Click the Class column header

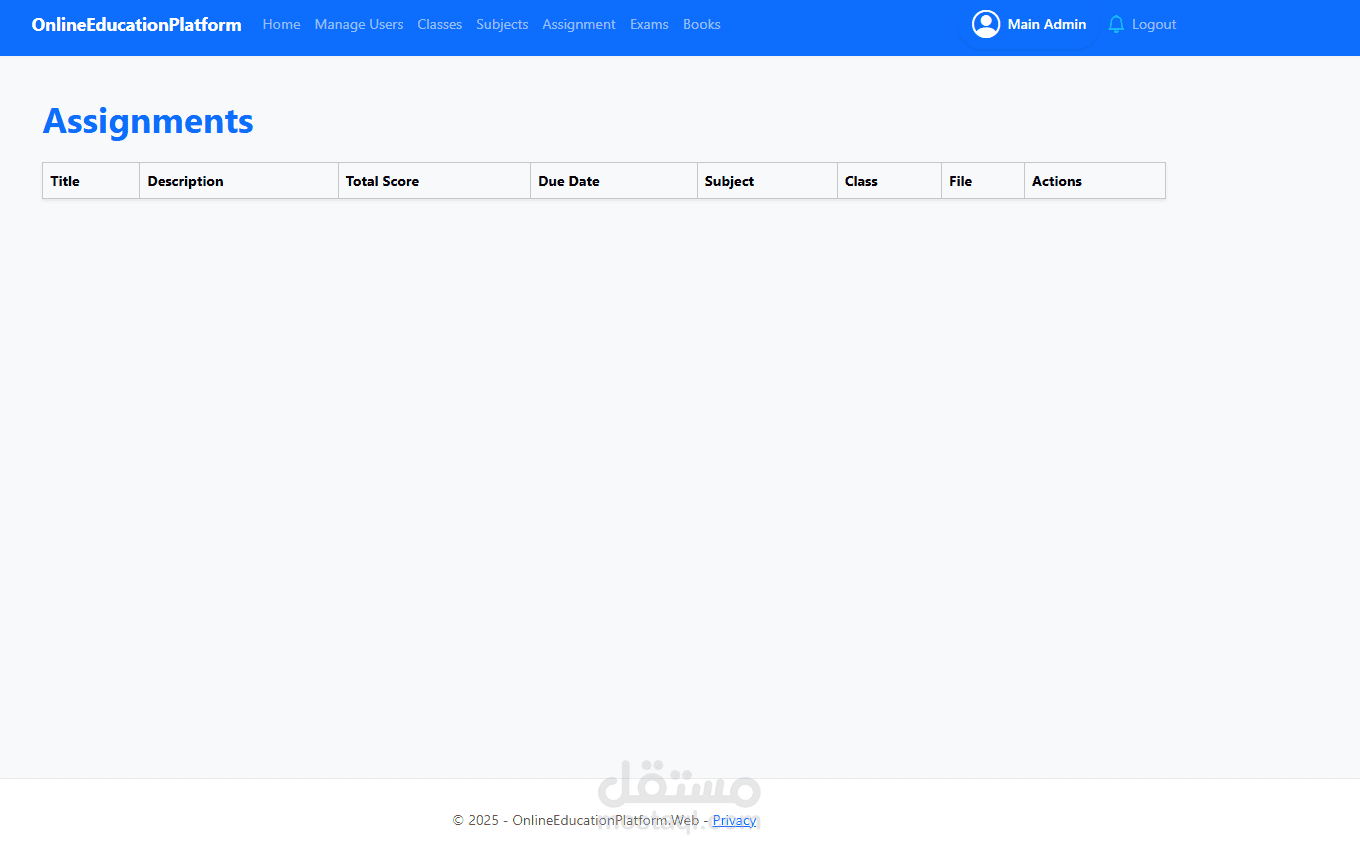(x=889, y=181)
